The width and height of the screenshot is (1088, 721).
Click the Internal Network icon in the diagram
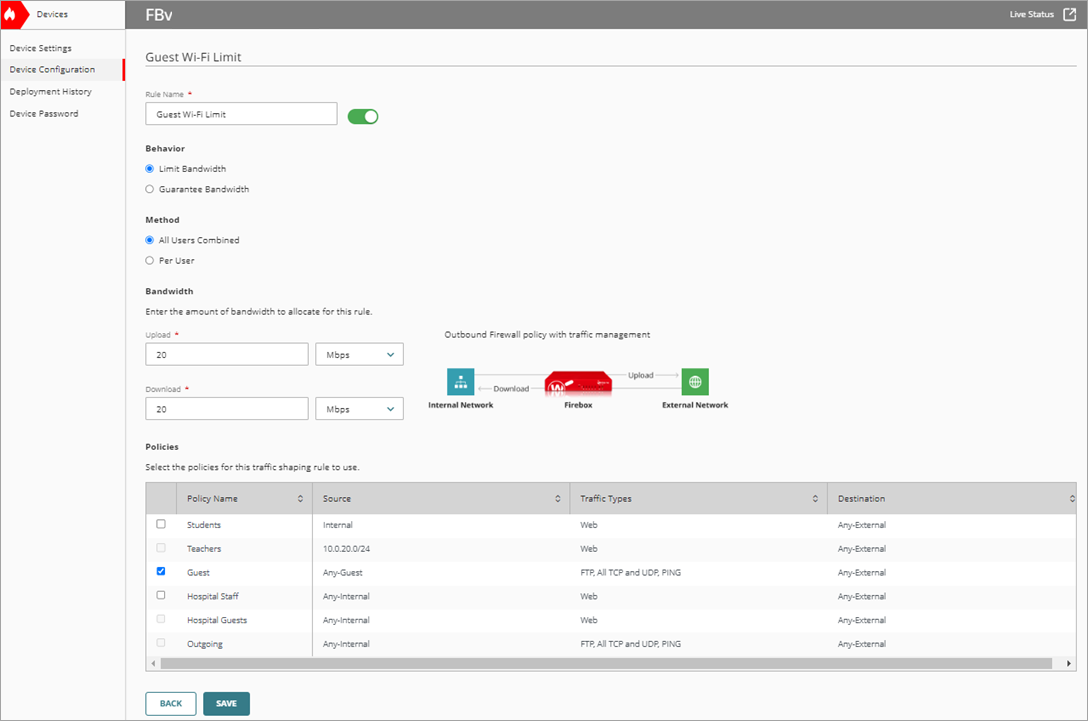[460, 382]
